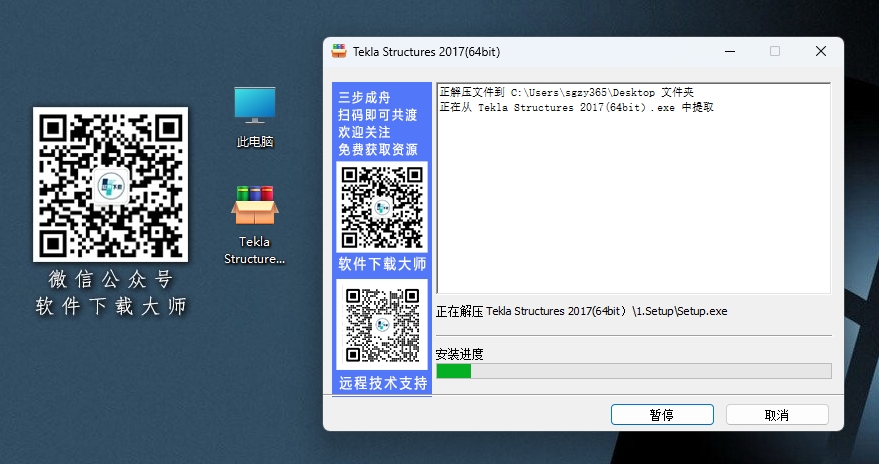The height and width of the screenshot is (464, 879).
Task: Click the WinRAR icon in installer title bar
Action: pyautogui.click(x=339, y=52)
